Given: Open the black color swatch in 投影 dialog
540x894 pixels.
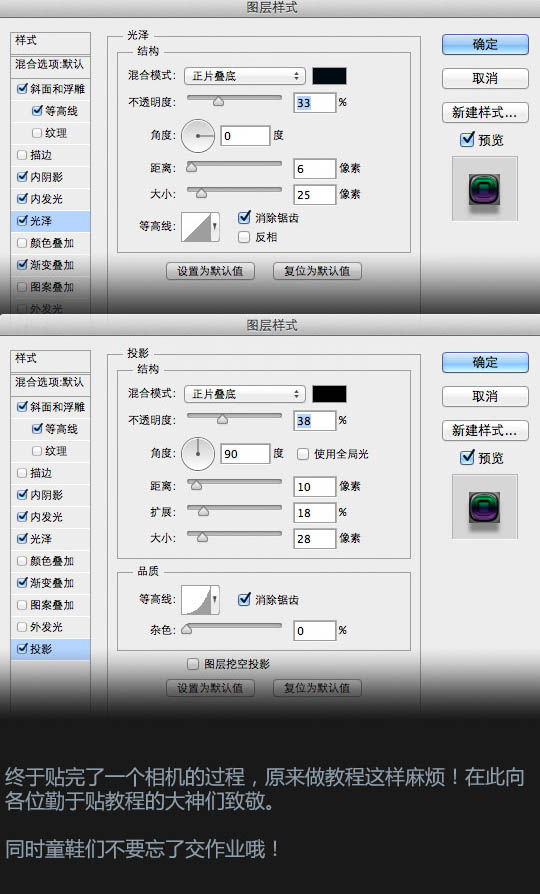Looking at the screenshot, I should point(329,393).
